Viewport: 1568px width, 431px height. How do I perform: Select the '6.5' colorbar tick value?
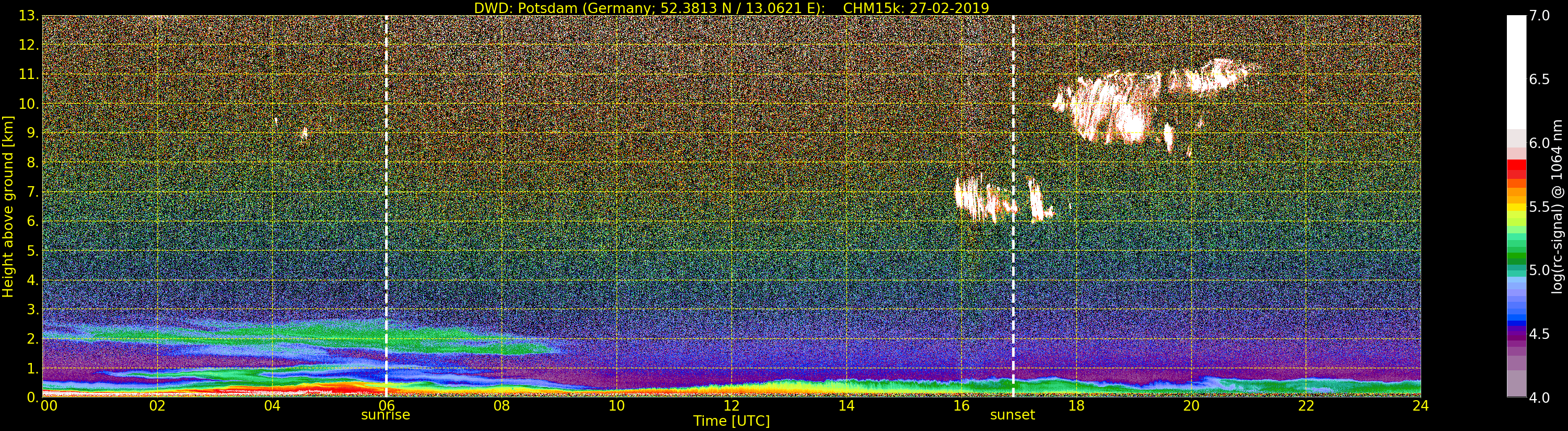pyautogui.click(x=1539, y=80)
